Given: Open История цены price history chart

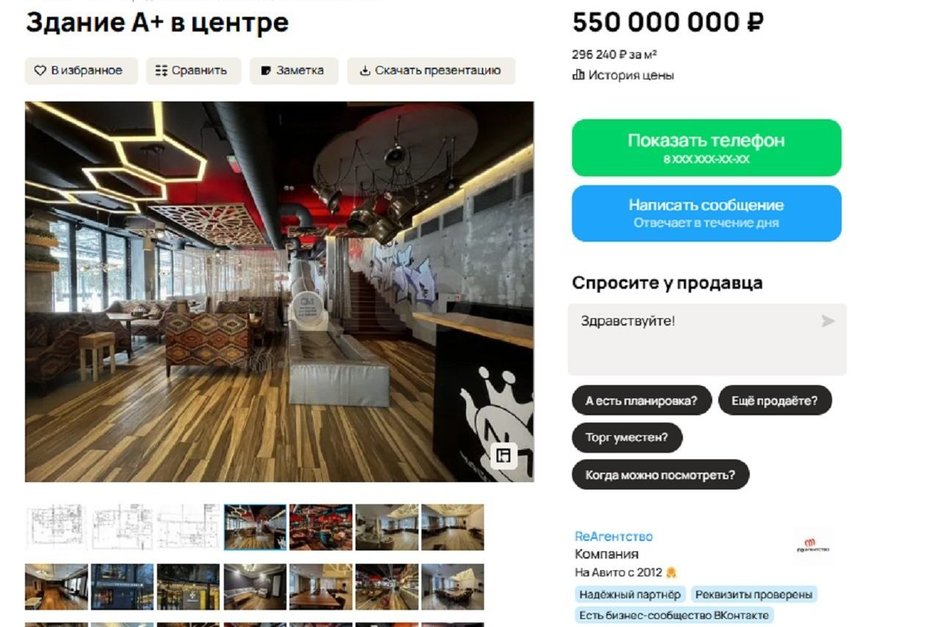Looking at the screenshot, I should [x=623, y=76].
